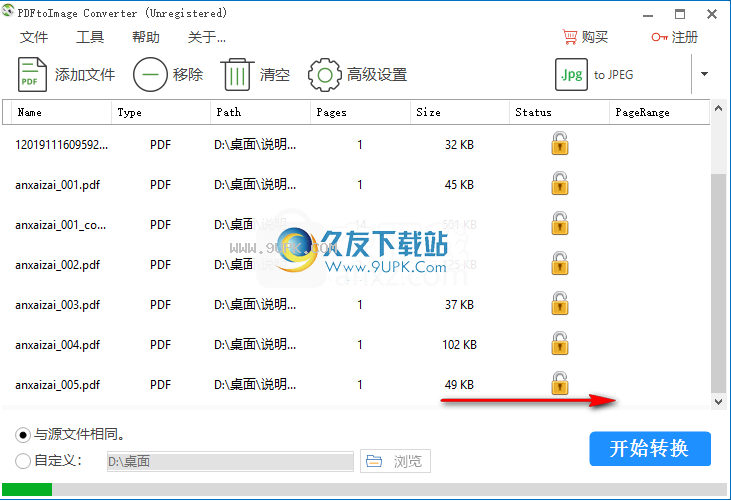Click the Jpg output format icon

pyautogui.click(x=571, y=75)
